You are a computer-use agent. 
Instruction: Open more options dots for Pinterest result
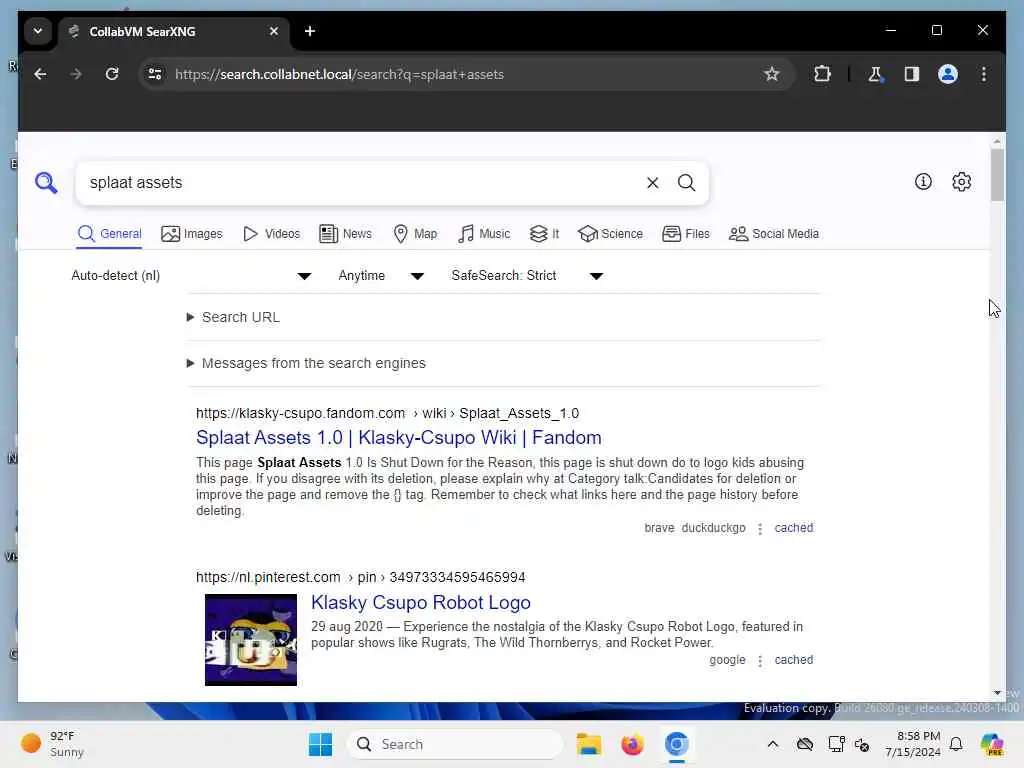pyautogui.click(x=760, y=660)
